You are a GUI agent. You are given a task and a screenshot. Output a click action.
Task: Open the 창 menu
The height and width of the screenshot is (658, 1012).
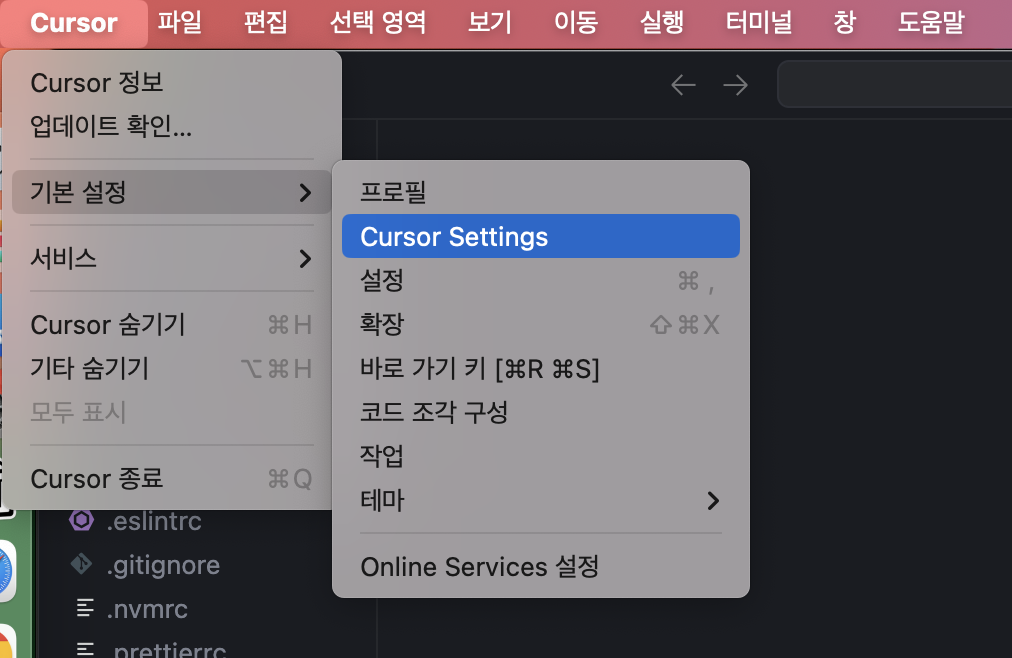coord(844,23)
